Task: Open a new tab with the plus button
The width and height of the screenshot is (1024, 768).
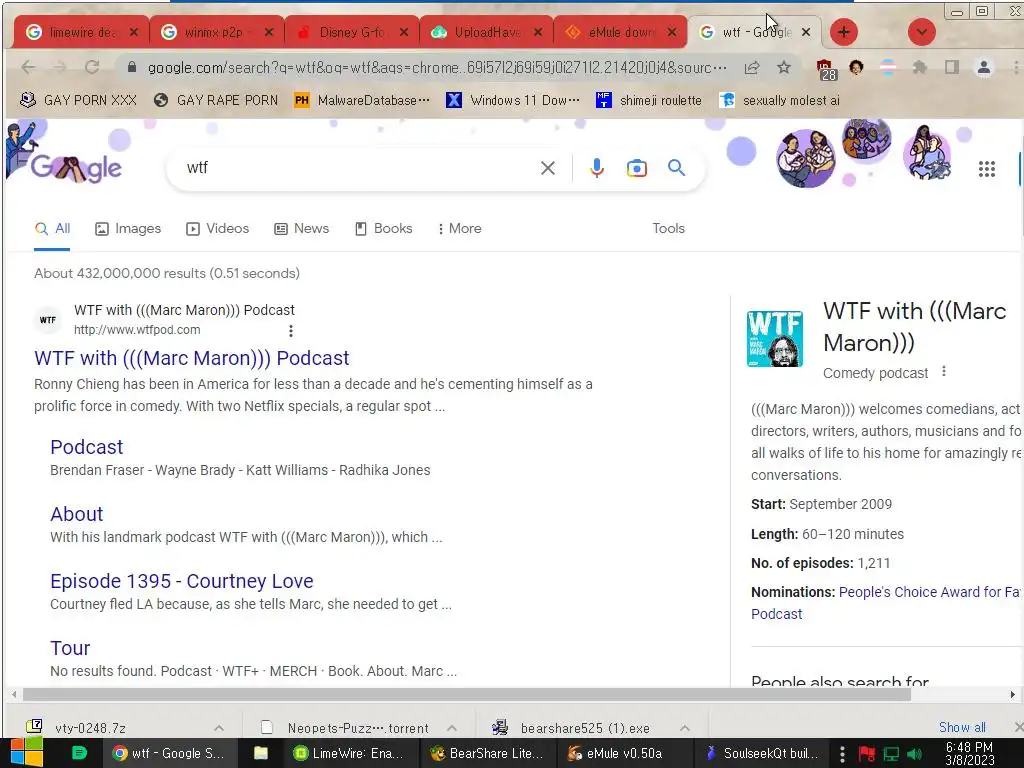Action: 844,32
